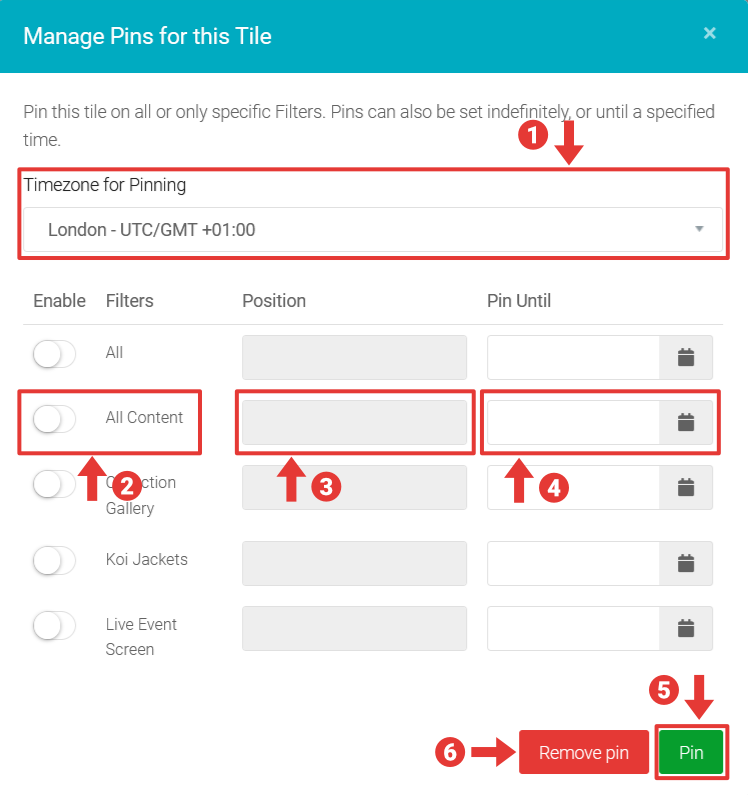Click Position field for Live Event Screen
748x795 pixels.
pyautogui.click(x=354, y=628)
